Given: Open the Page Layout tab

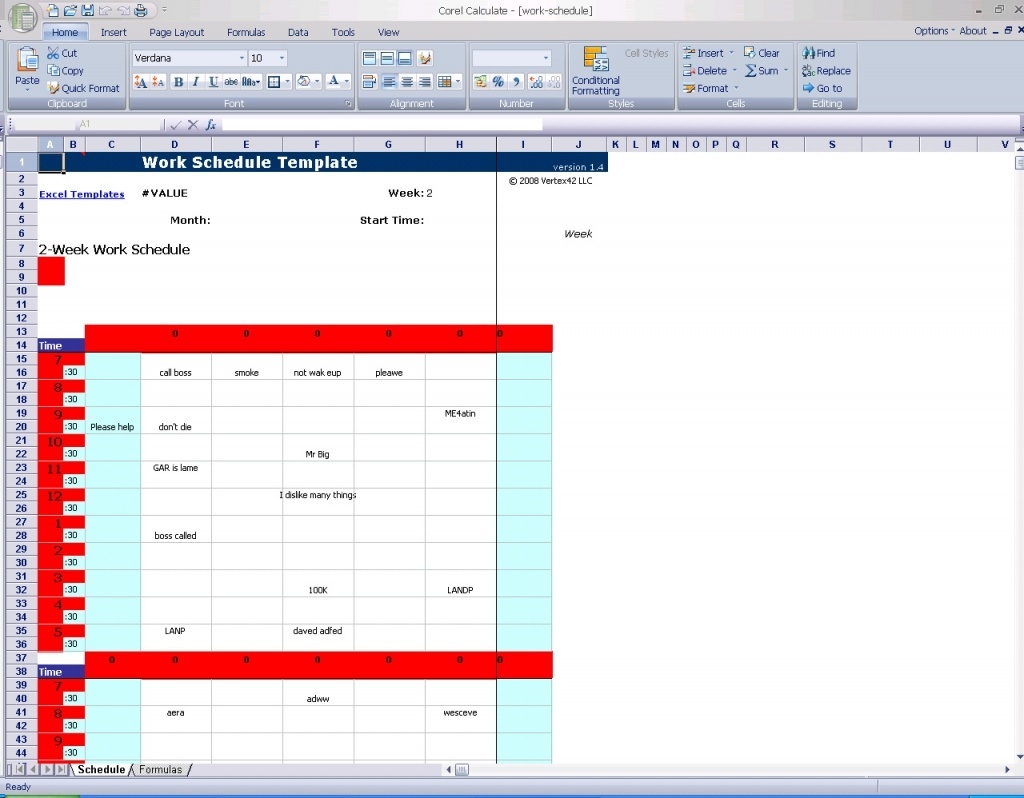Looking at the screenshot, I should point(176,31).
